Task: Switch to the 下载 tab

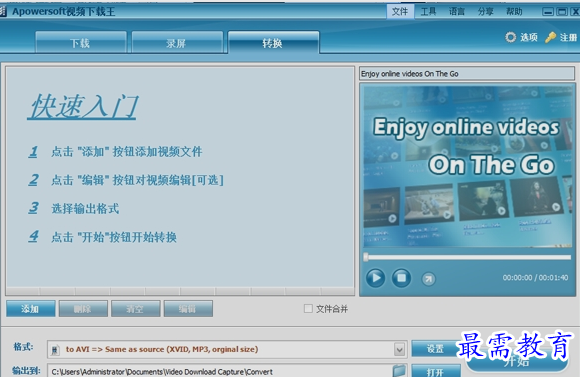Action: [81, 43]
